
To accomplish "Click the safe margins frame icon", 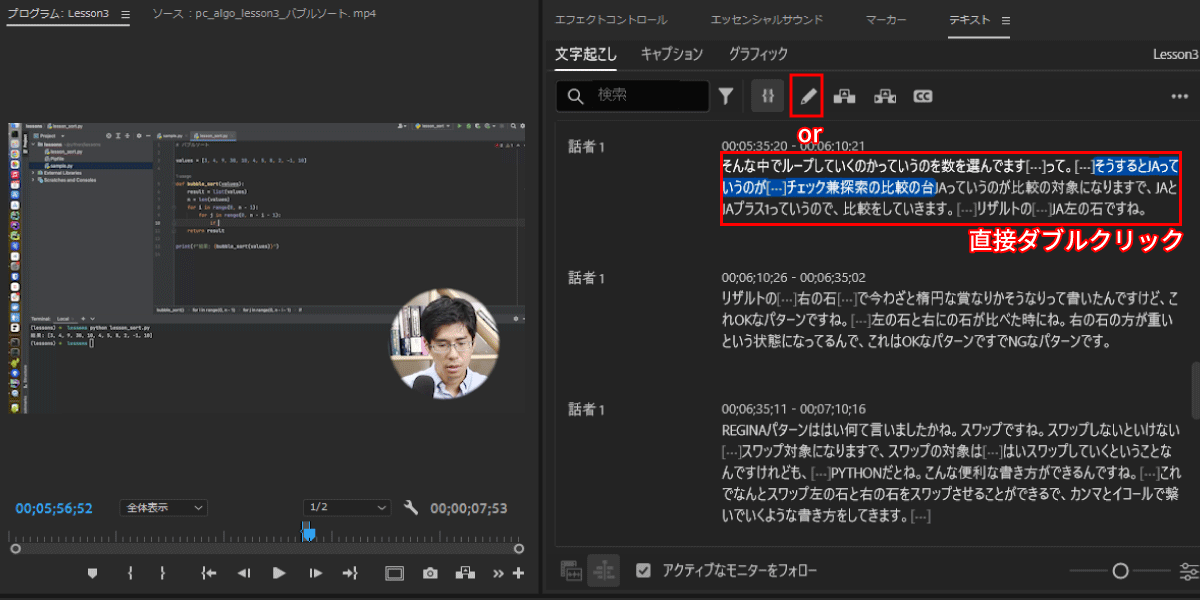I will tap(395, 573).
